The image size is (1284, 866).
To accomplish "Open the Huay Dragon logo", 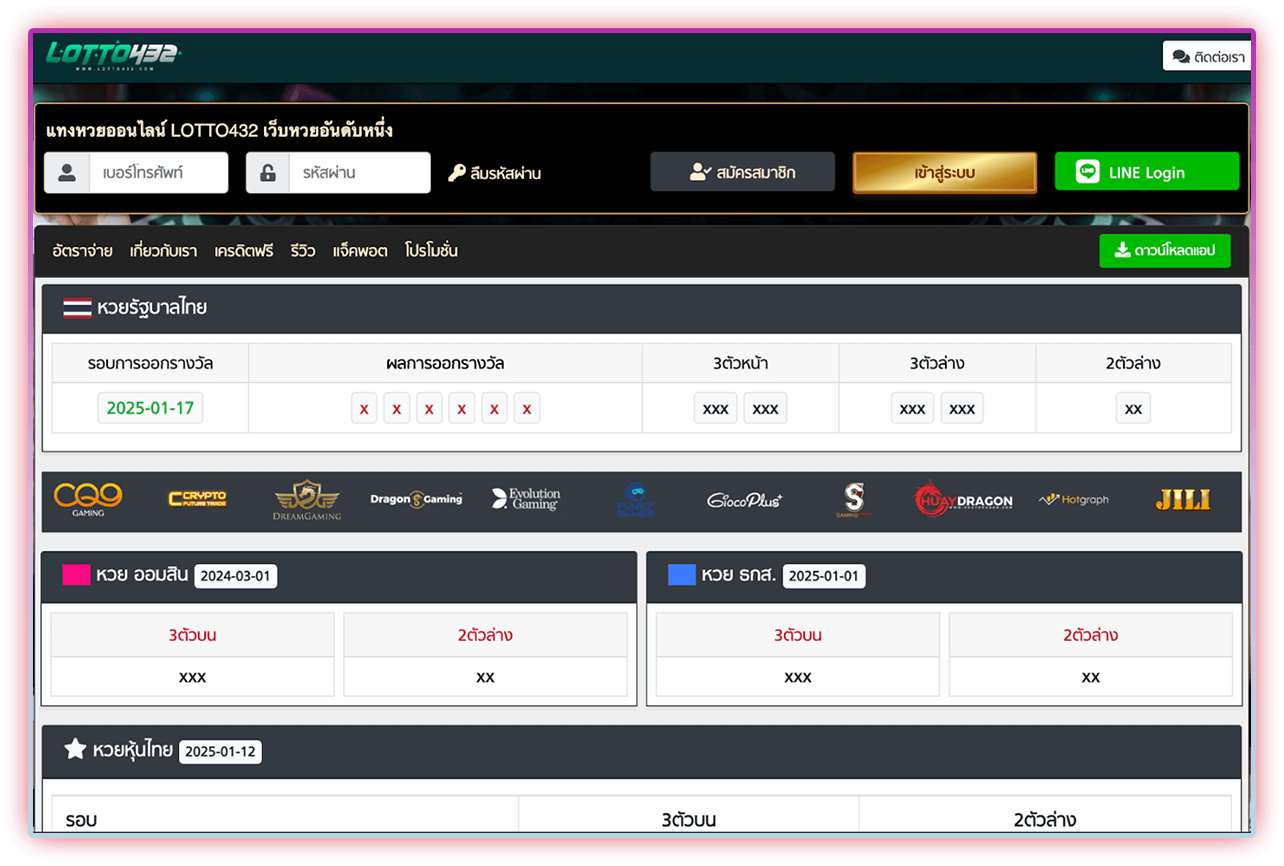I will pos(963,500).
